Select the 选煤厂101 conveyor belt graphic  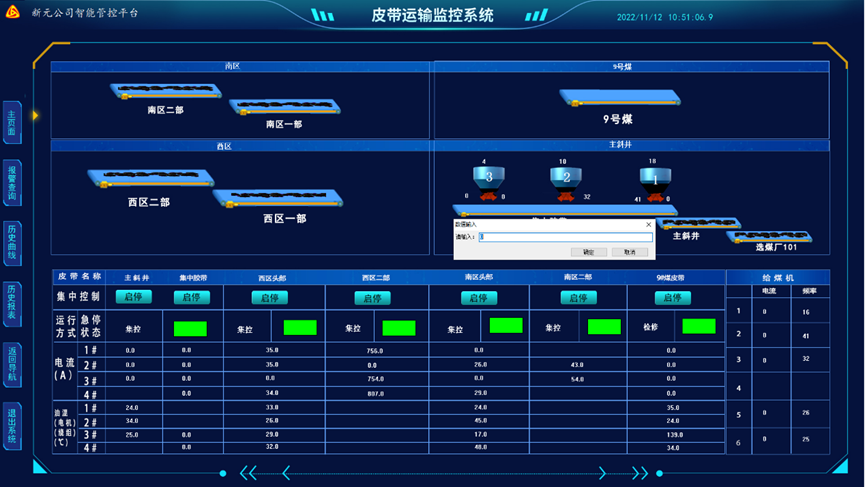pos(769,237)
